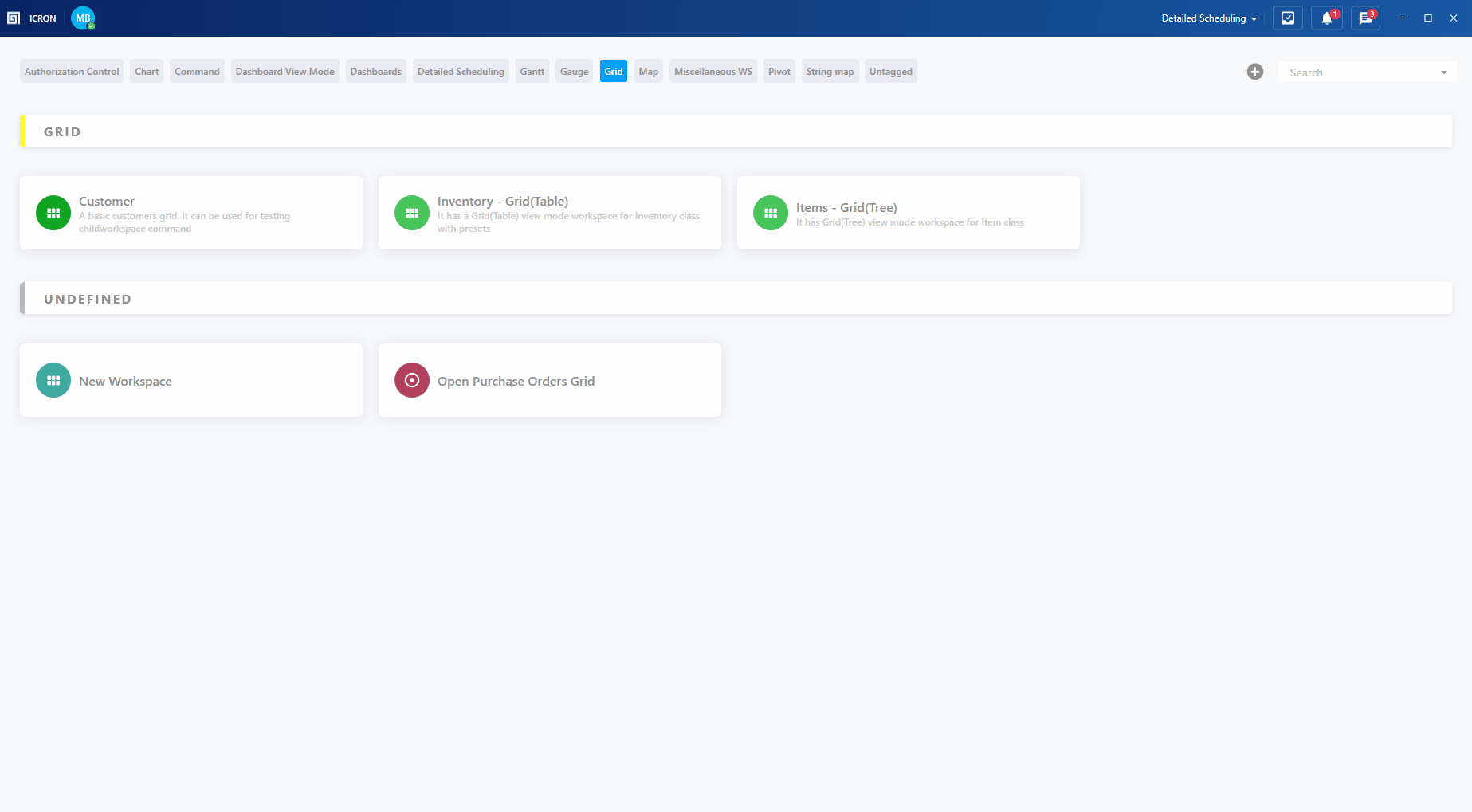Click the UNDEFINED section header
The image size is (1472, 812).
(736, 298)
